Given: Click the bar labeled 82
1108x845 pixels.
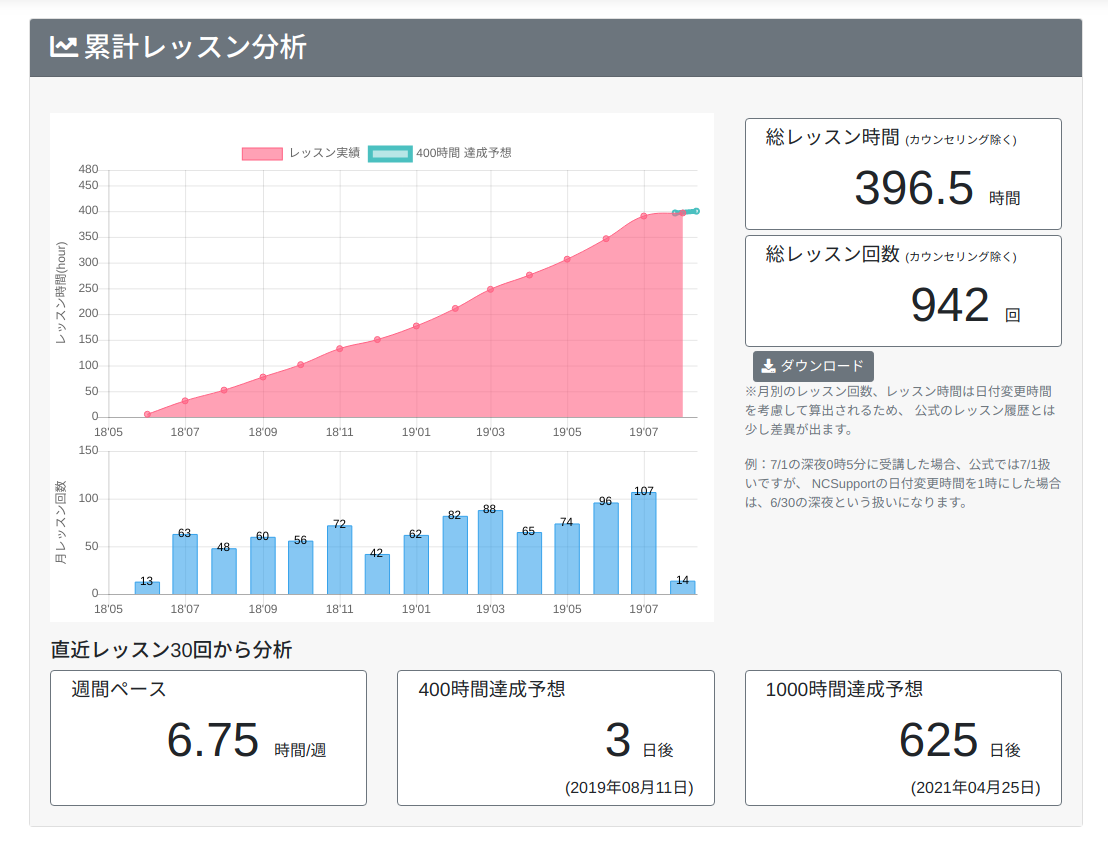Looking at the screenshot, I should click(x=455, y=555).
